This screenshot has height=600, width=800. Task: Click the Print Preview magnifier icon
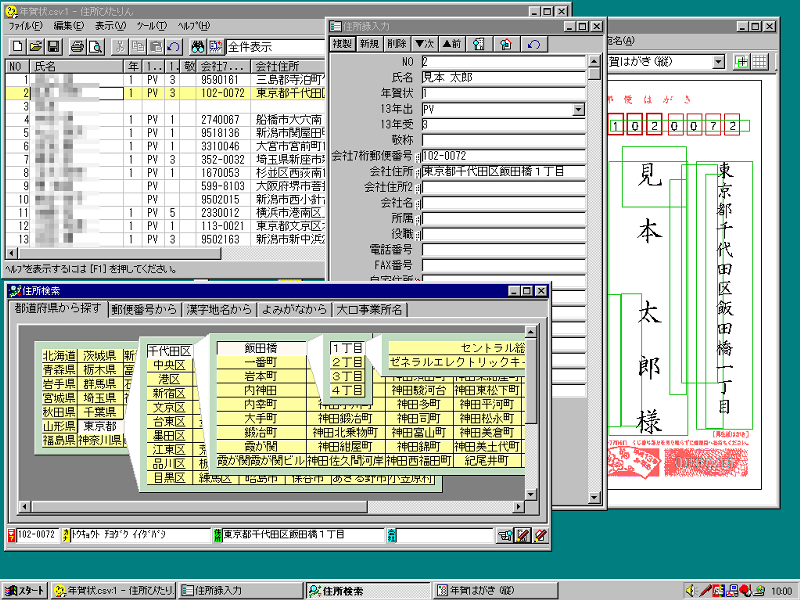coord(95,47)
